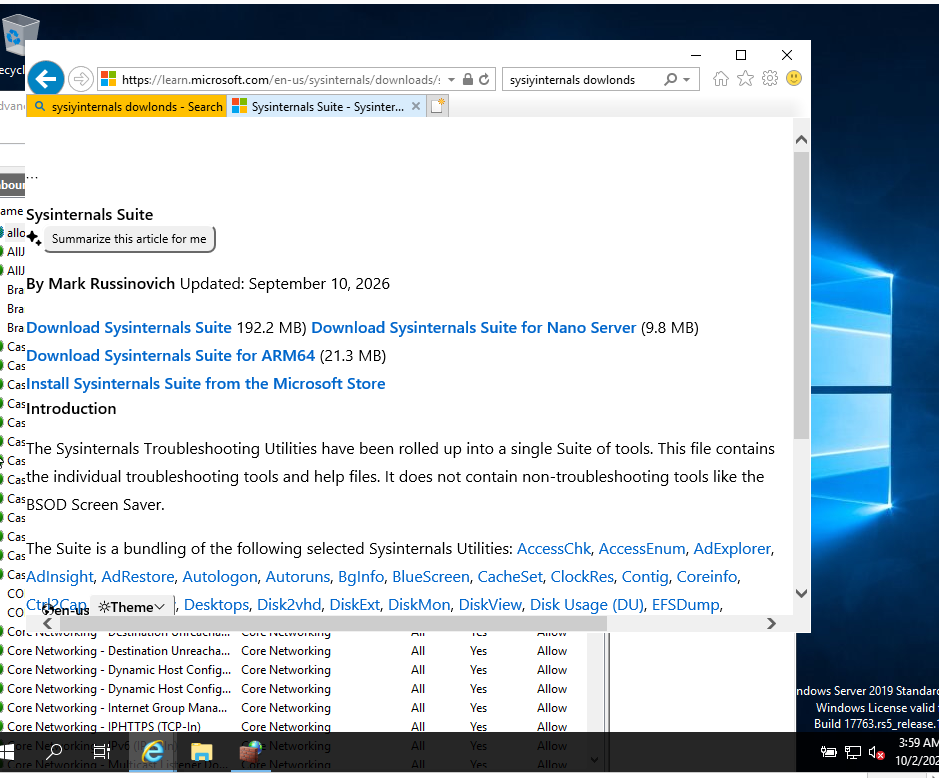Click the smiley feedback icon

click(x=794, y=78)
